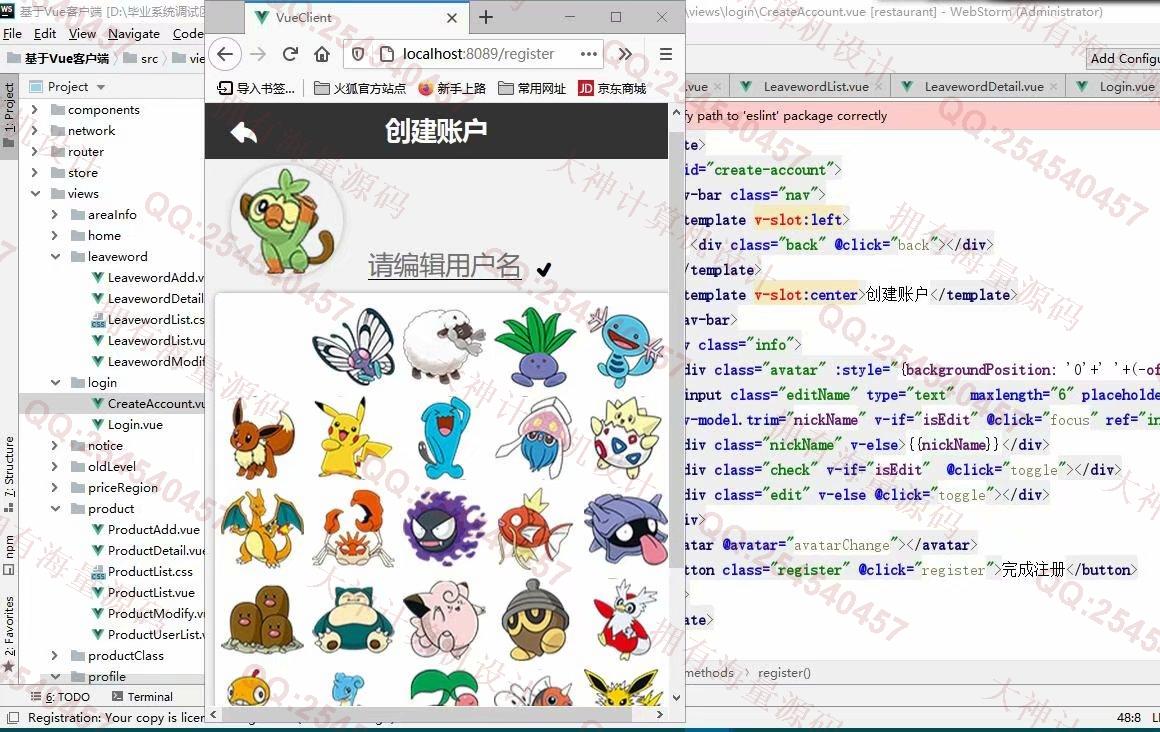This screenshot has height=732, width=1160.
Task: Choose the Oddish avatar
Action: click(536, 346)
